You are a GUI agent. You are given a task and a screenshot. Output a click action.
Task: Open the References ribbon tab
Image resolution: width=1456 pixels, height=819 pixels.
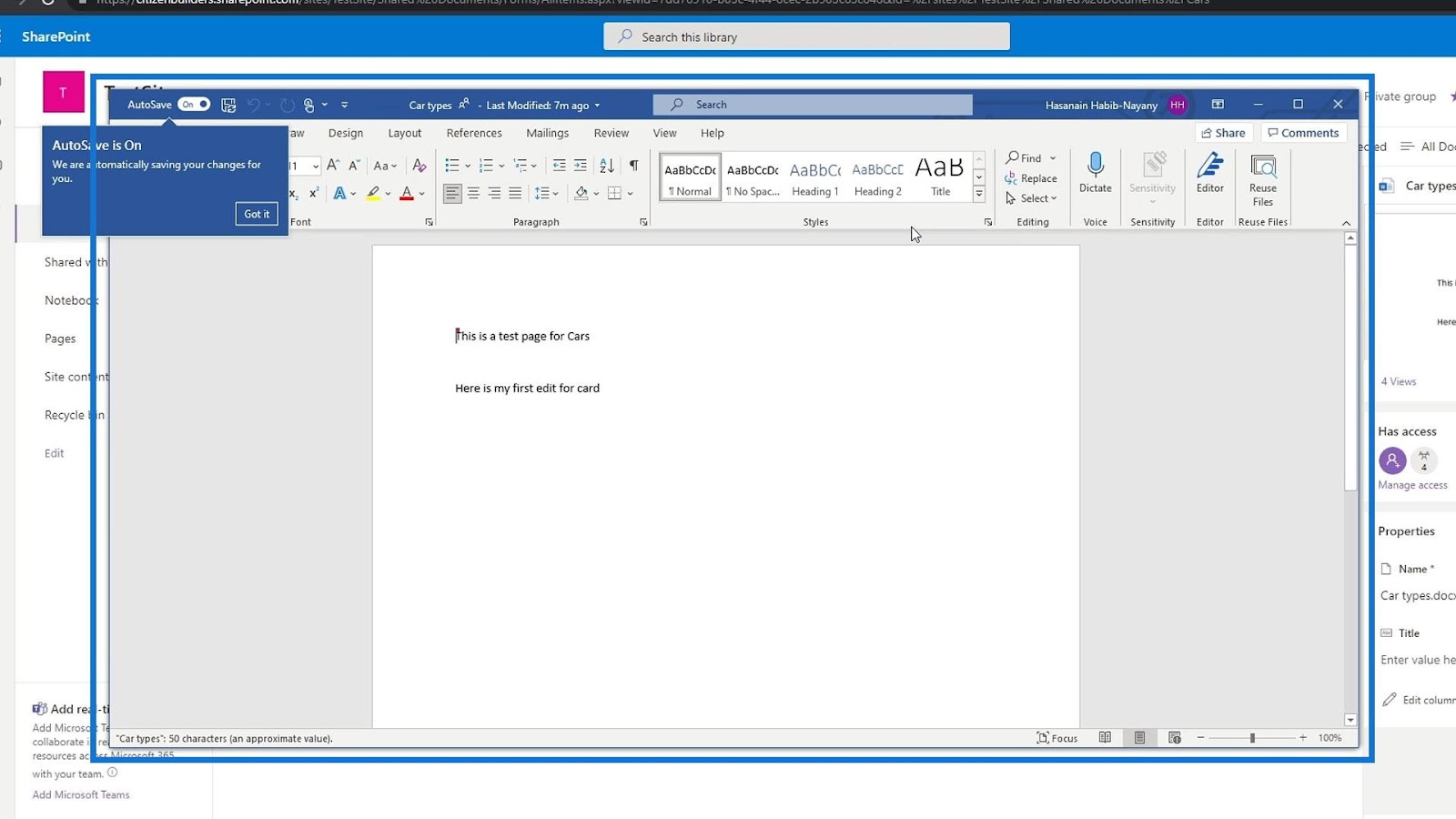[473, 133]
